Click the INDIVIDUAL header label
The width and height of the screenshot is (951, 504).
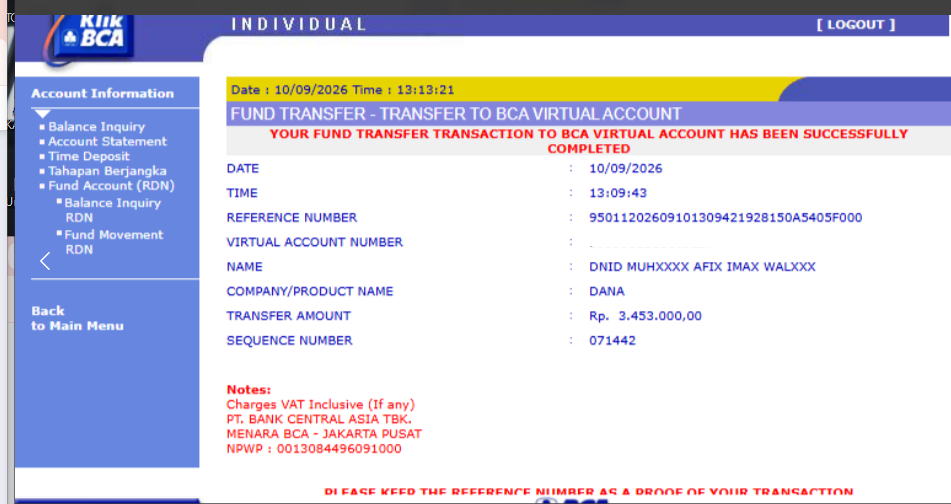pos(298,24)
